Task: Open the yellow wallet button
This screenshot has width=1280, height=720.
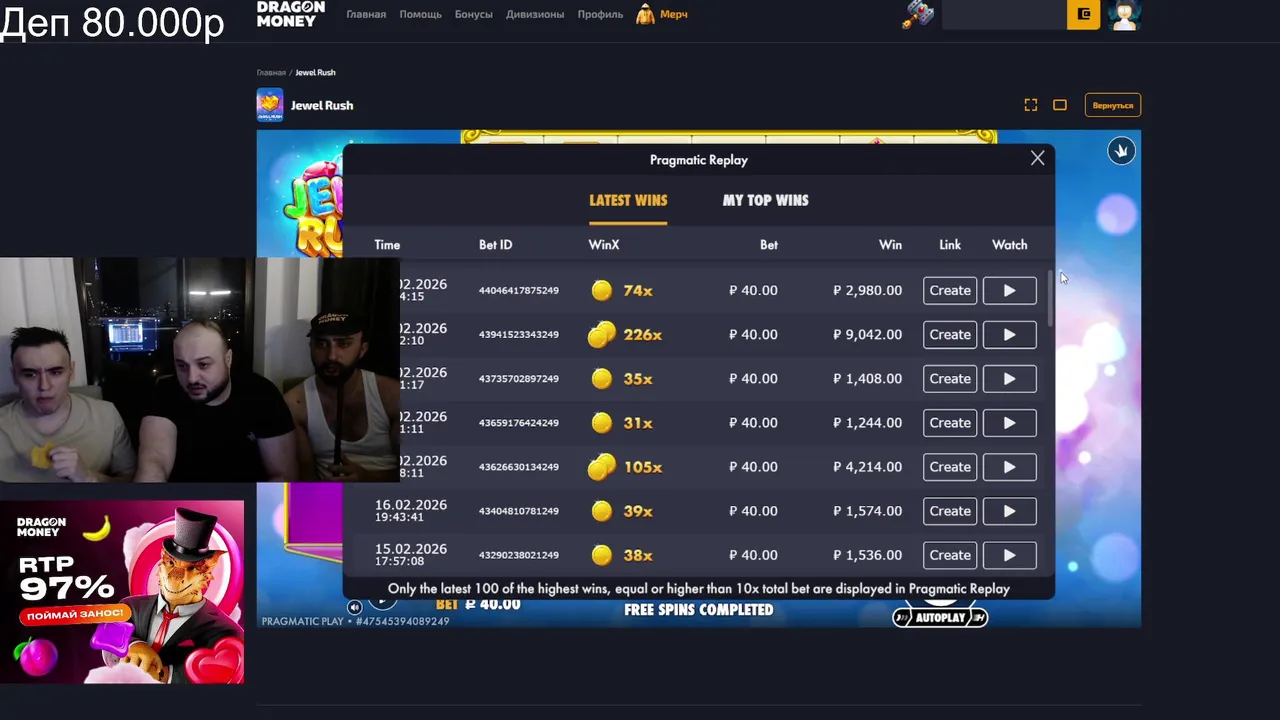Action: [x=1083, y=14]
